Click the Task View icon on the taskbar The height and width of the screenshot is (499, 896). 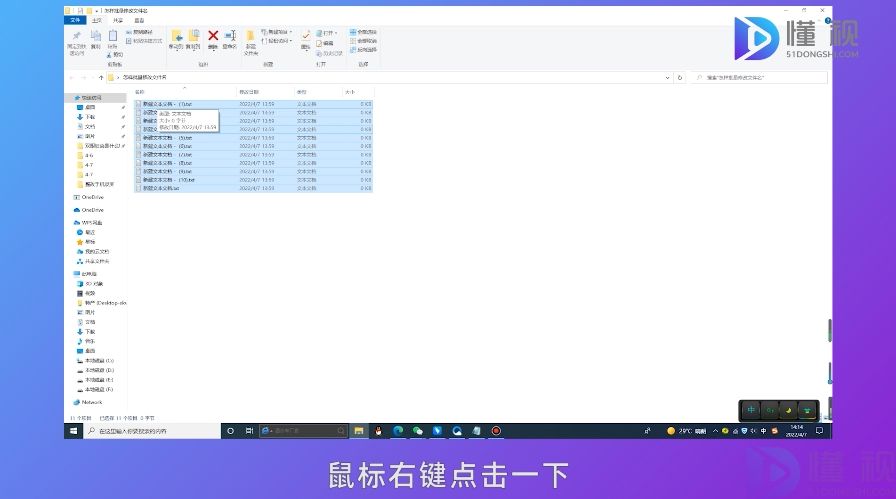pyautogui.click(x=249, y=431)
